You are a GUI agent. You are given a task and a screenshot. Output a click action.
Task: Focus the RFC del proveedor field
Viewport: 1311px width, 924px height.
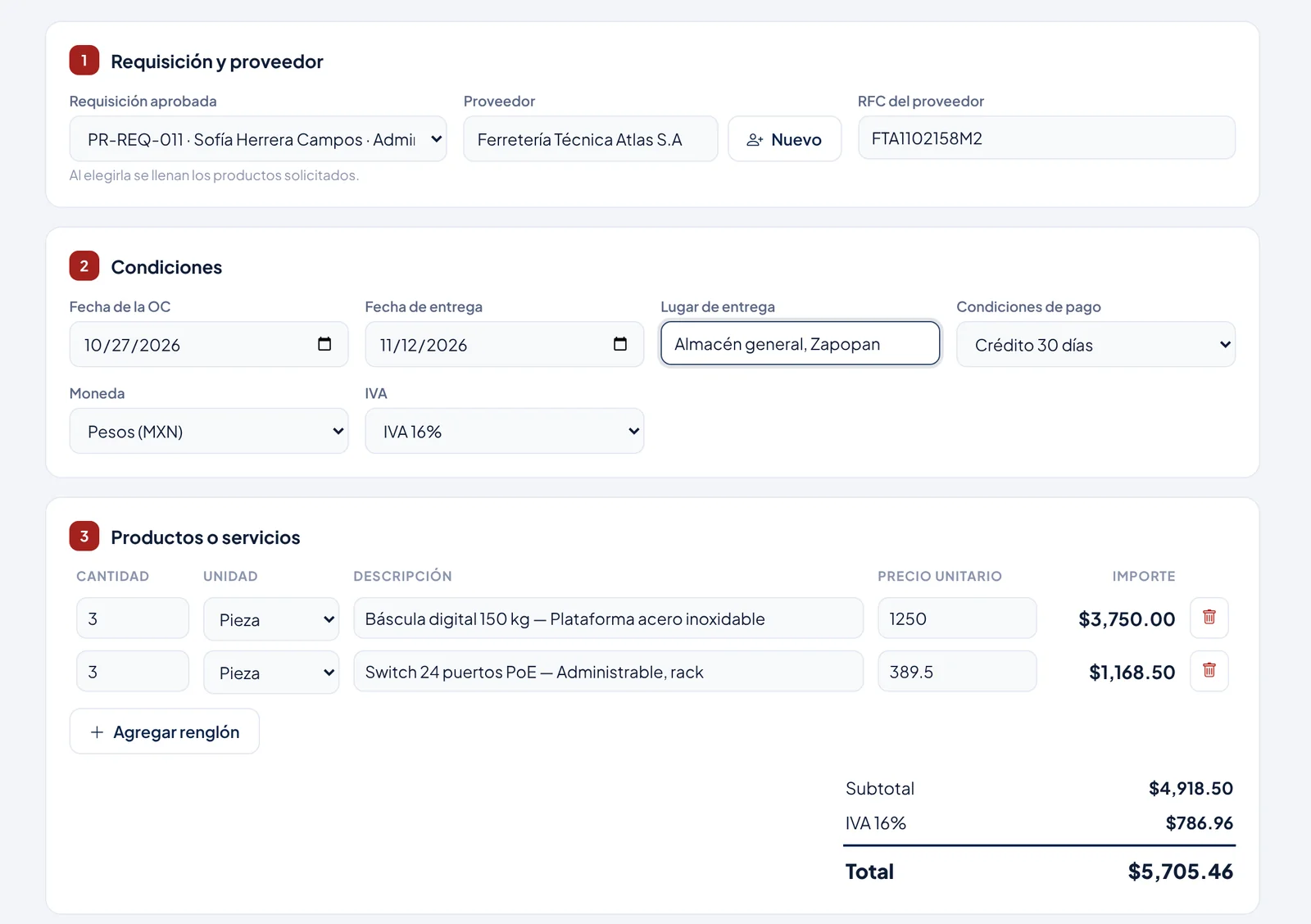pyautogui.click(x=1046, y=138)
